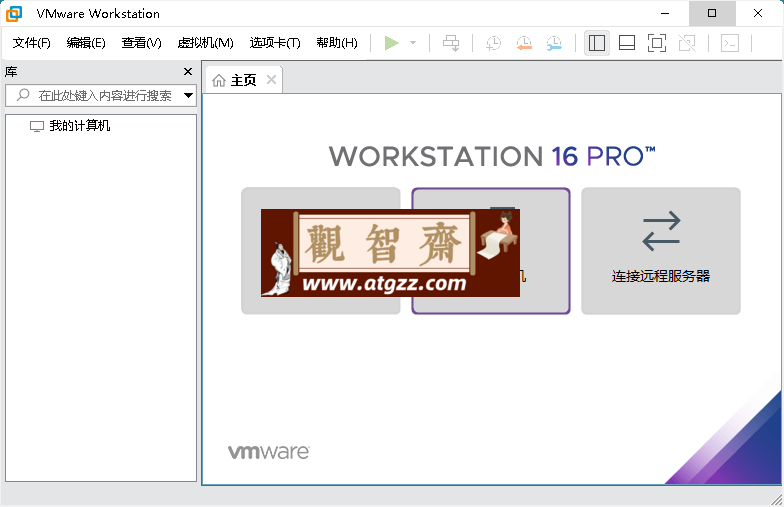
Task: Click the 连接远程服务器 tile
Action: [660, 251]
